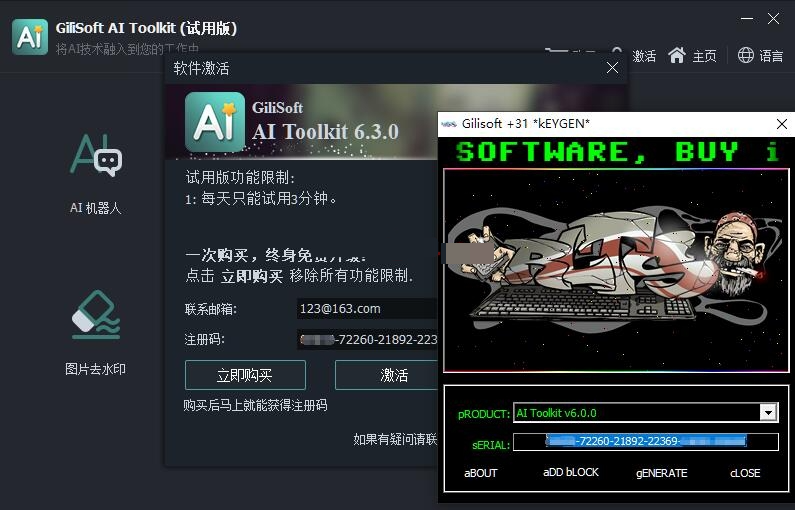The image size is (795, 510).
Task: Click aBOUT in the keygen window
Action: click(481, 473)
